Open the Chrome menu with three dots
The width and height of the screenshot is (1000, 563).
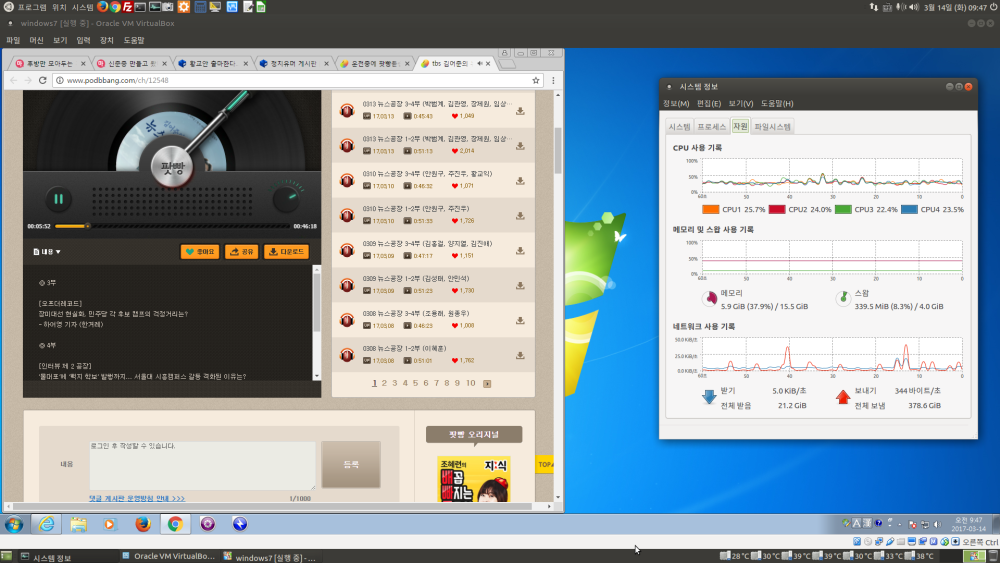point(551,80)
